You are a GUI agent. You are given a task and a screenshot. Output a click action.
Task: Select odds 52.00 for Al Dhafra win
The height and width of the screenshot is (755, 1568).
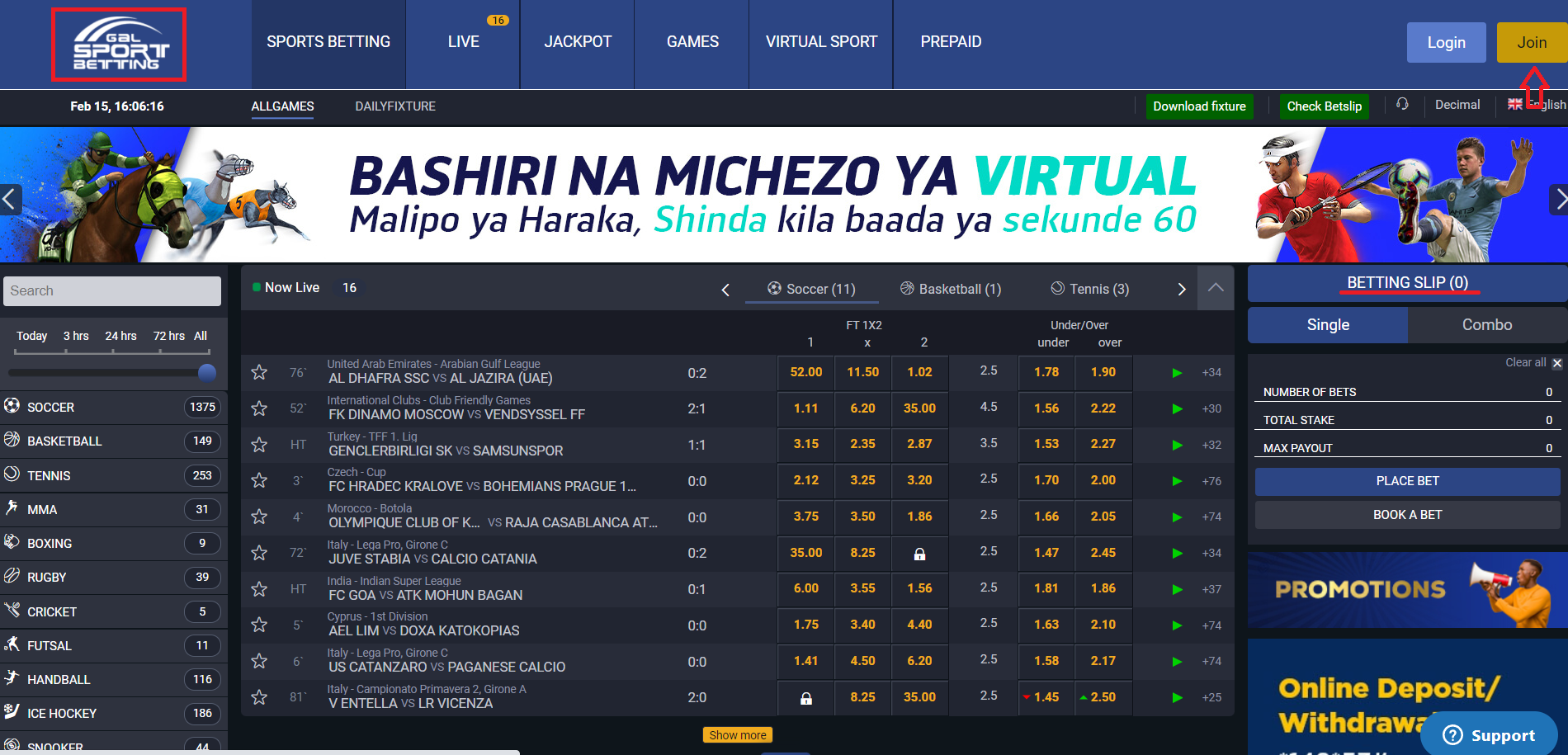click(x=806, y=373)
